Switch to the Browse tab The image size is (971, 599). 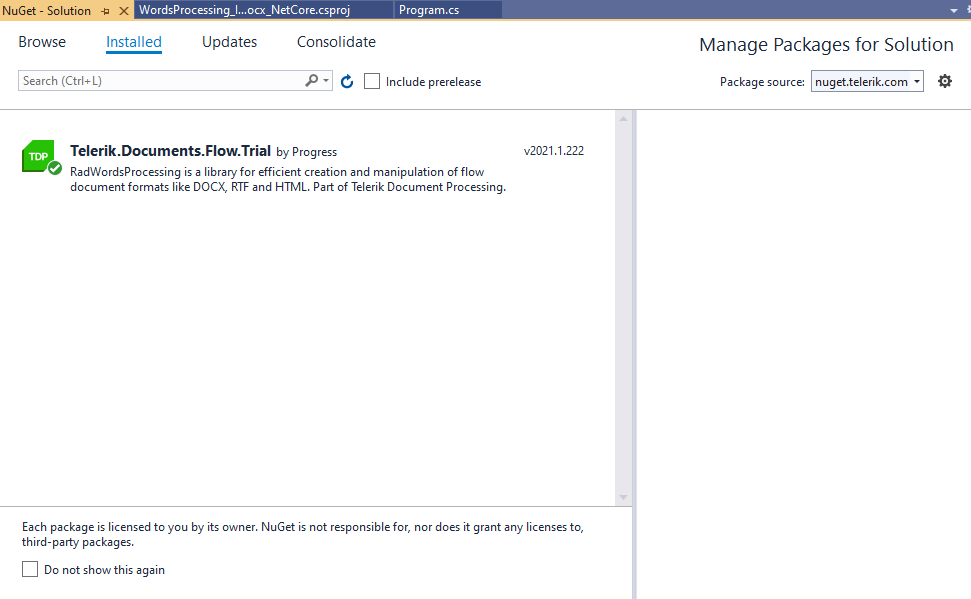coord(42,42)
